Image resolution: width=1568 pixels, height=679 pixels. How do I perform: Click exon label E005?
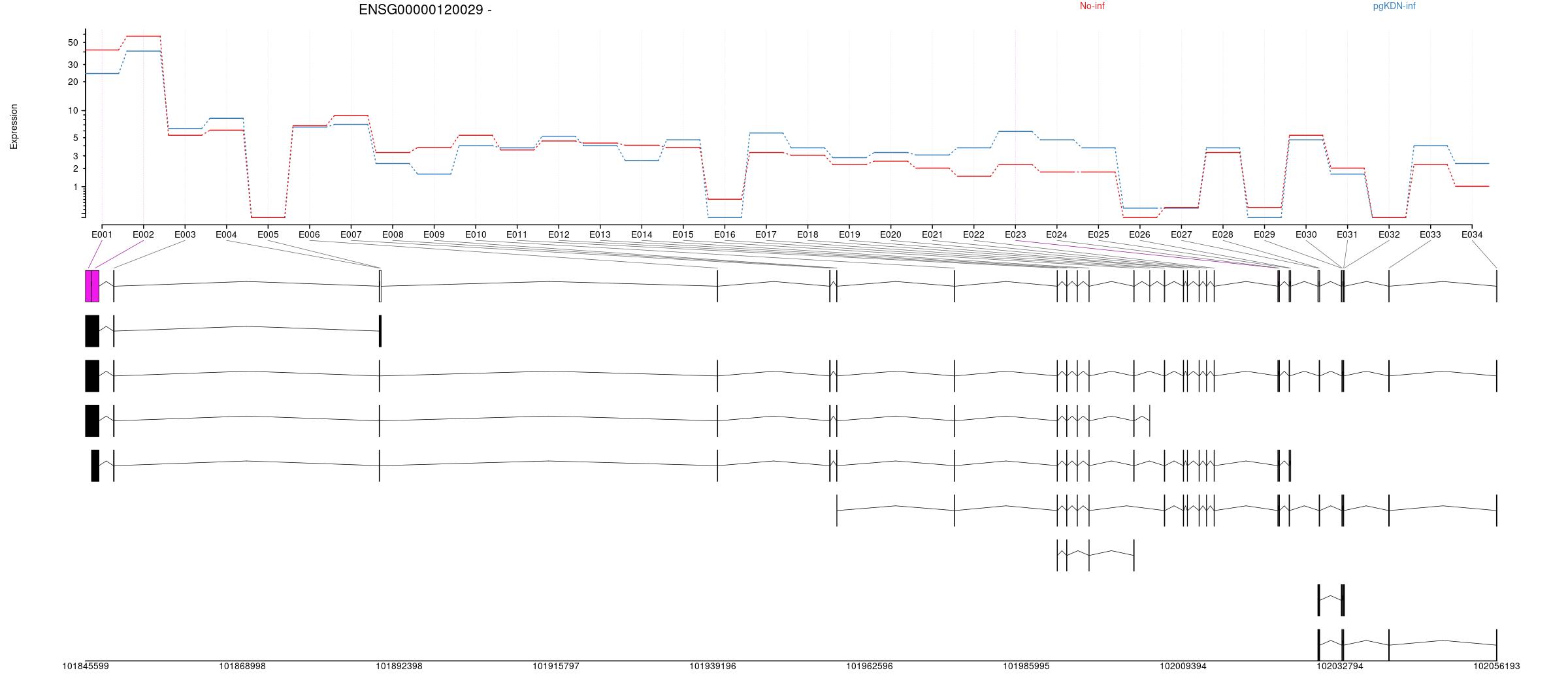(x=268, y=234)
